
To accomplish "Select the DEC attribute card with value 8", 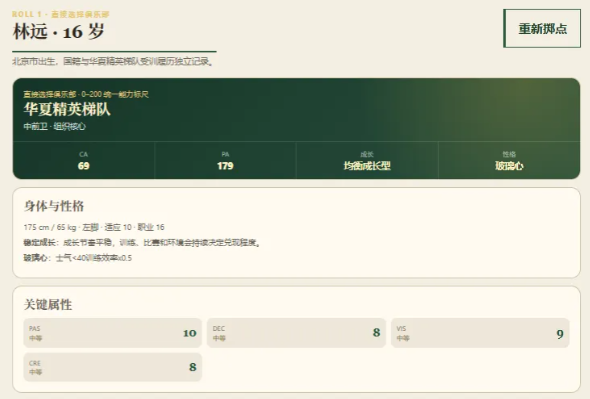I will 296,333.
